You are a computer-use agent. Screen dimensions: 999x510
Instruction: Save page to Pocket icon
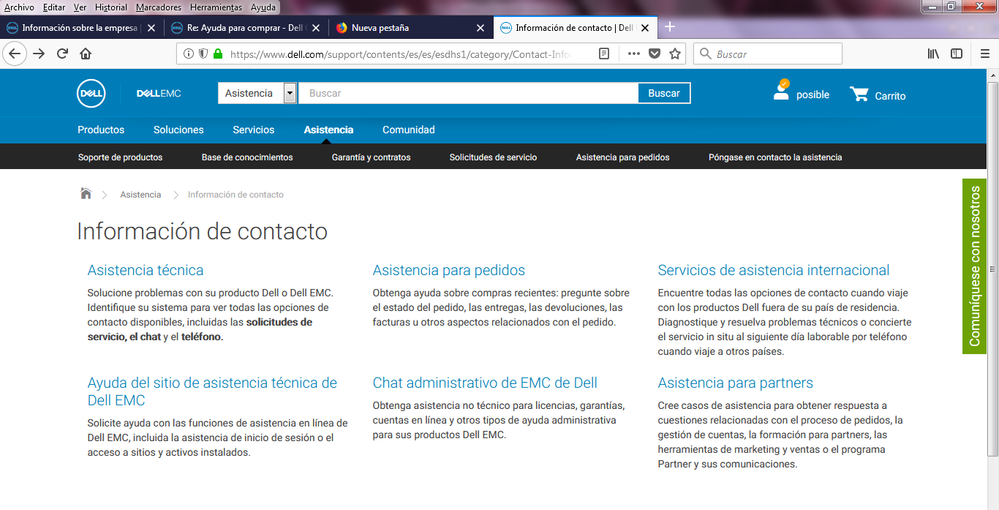click(654, 54)
